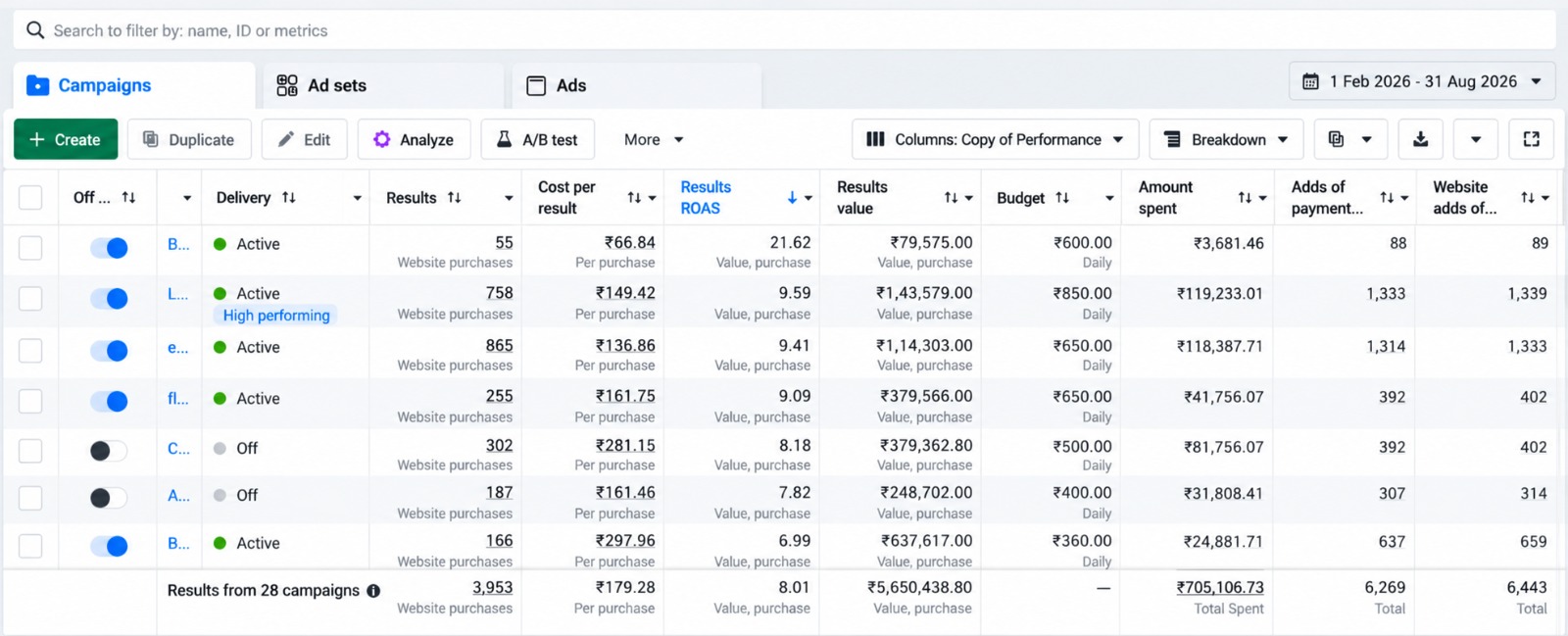
Task: Open the campaign link 'e...'
Action: pos(177,348)
